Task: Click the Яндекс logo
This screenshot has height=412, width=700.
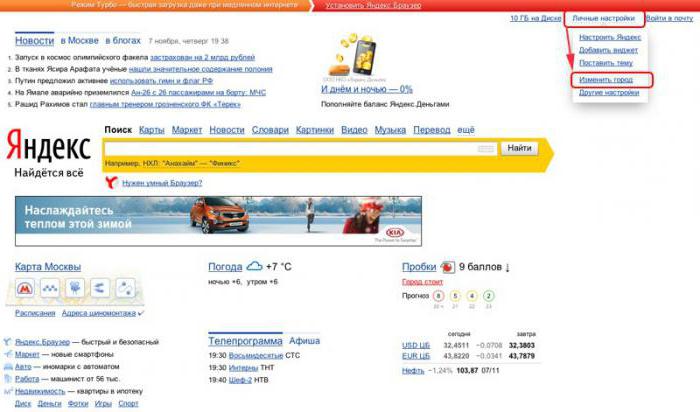Action: pyautogui.click(x=48, y=145)
